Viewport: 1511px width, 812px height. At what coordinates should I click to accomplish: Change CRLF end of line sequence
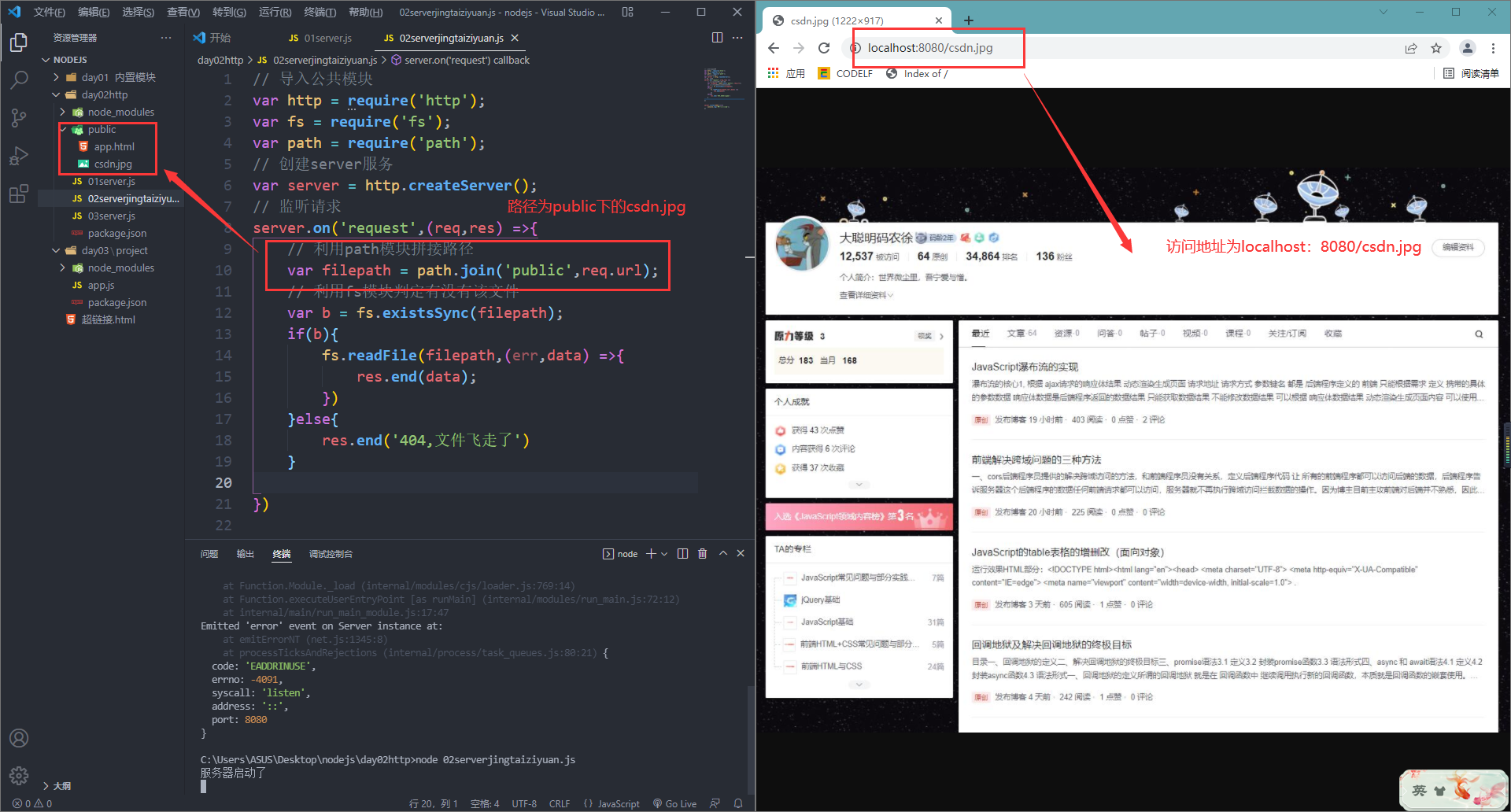pos(560,803)
